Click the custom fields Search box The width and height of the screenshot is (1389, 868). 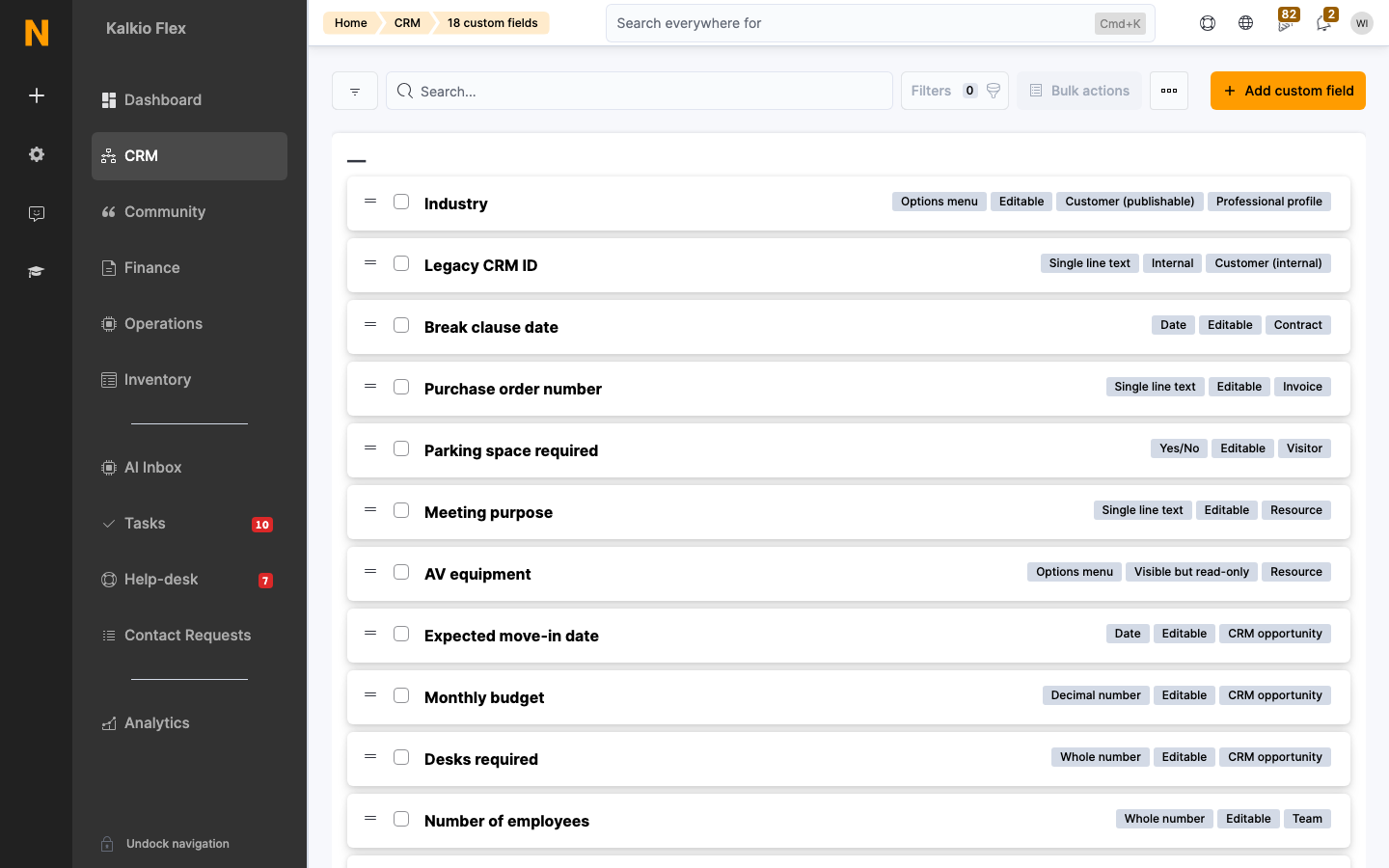[640, 91]
